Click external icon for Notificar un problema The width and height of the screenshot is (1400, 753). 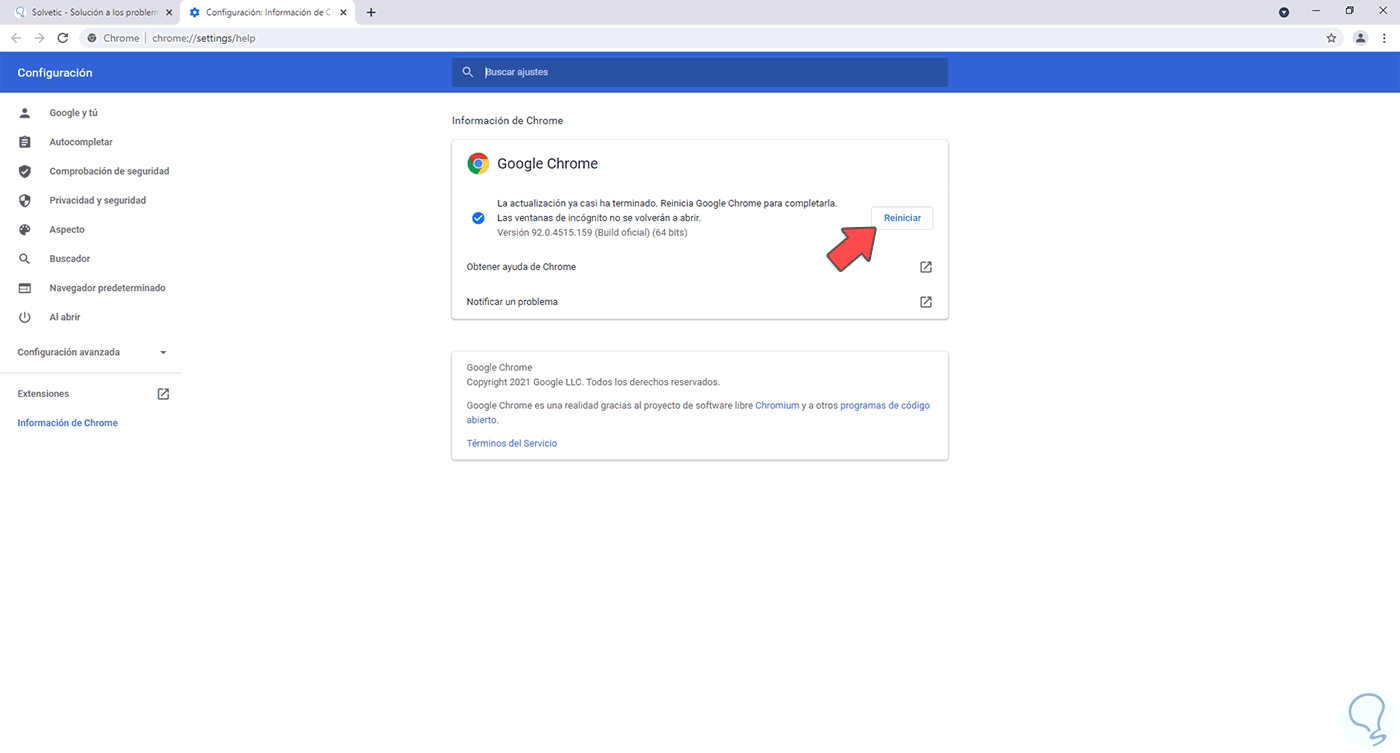(926, 302)
